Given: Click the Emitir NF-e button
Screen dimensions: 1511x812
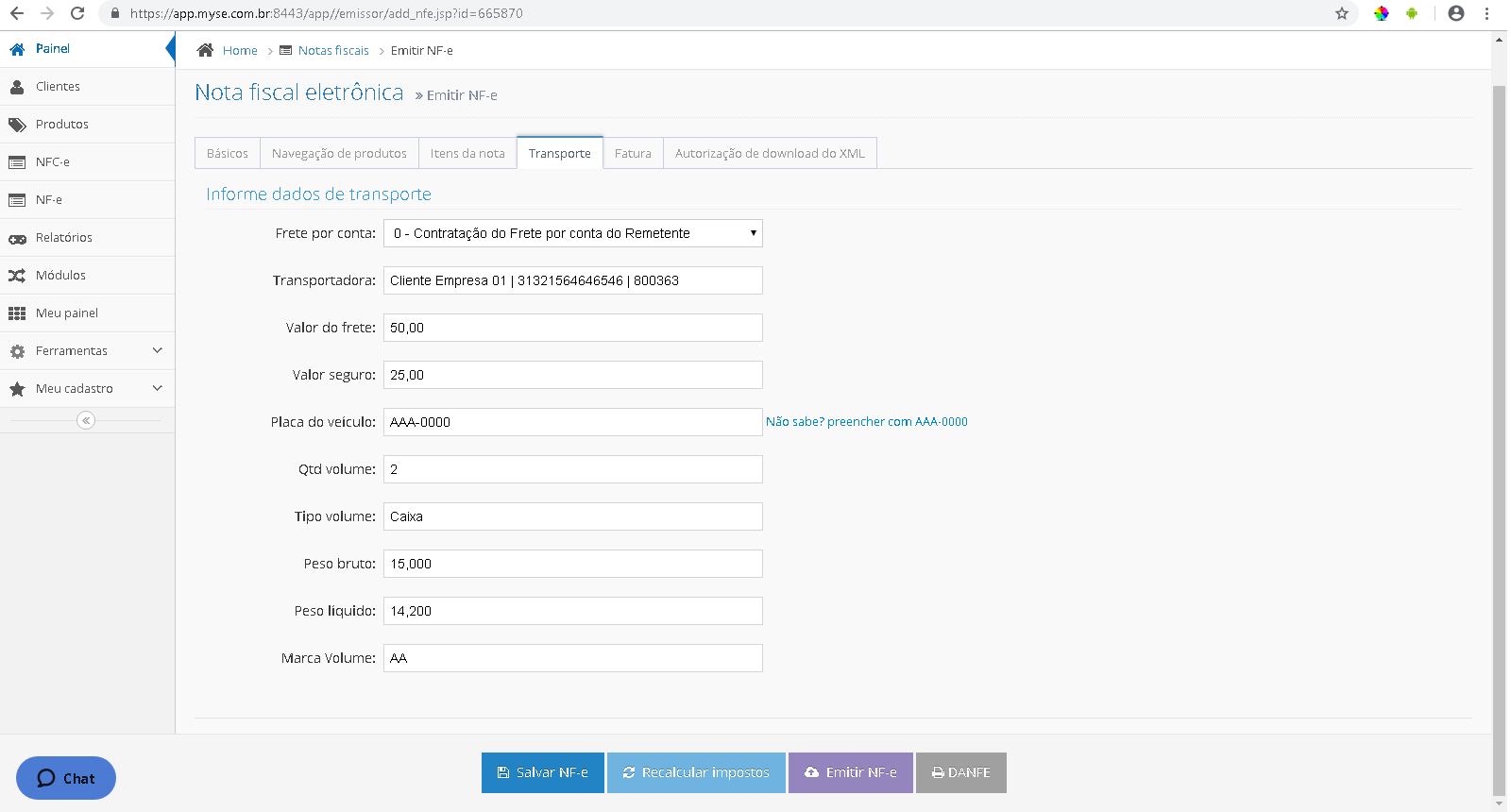Looking at the screenshot, I should tap(851, 772).
